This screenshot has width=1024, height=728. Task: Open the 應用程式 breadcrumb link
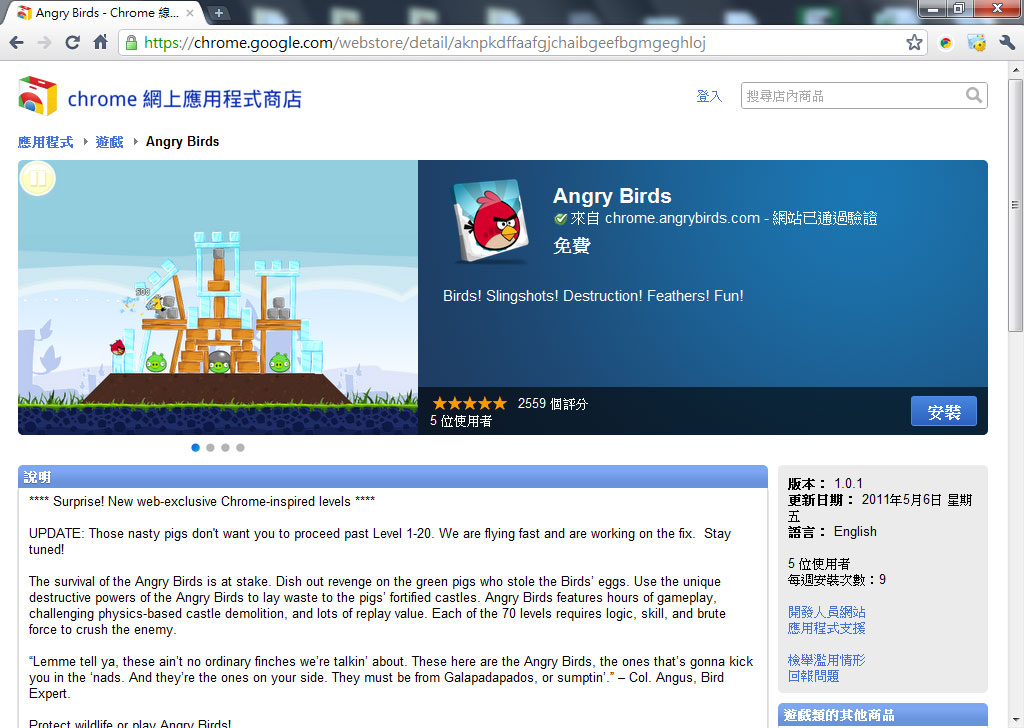click(46, 142)
